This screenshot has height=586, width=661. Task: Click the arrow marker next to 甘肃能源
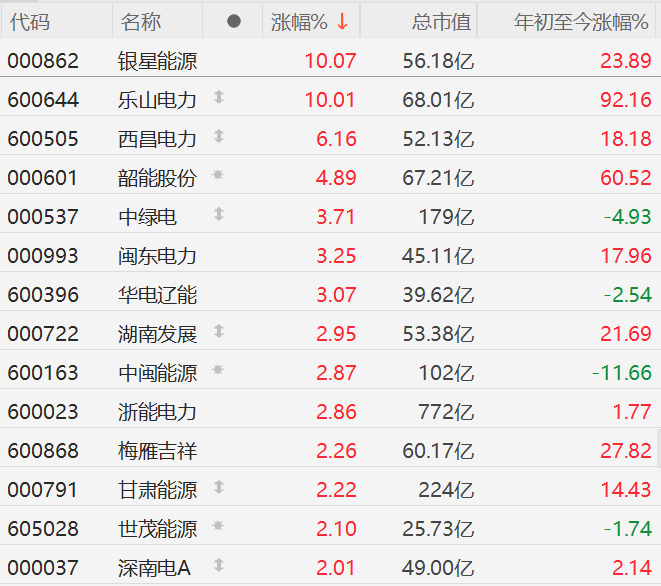(x=218, y=487)
